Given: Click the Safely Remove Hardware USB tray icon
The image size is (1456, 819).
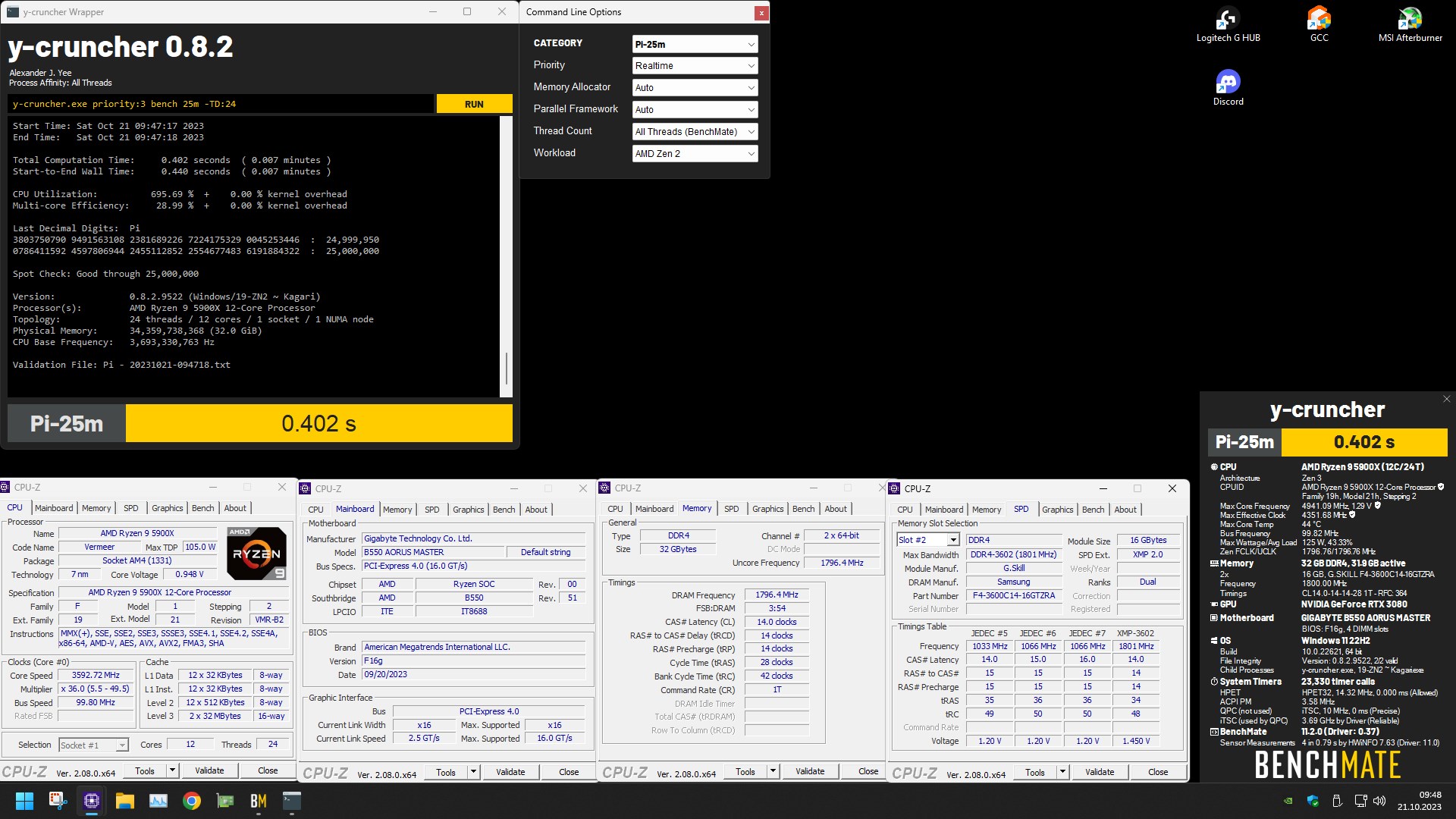Looking at the screenshot, I should tap(1337, 801).
